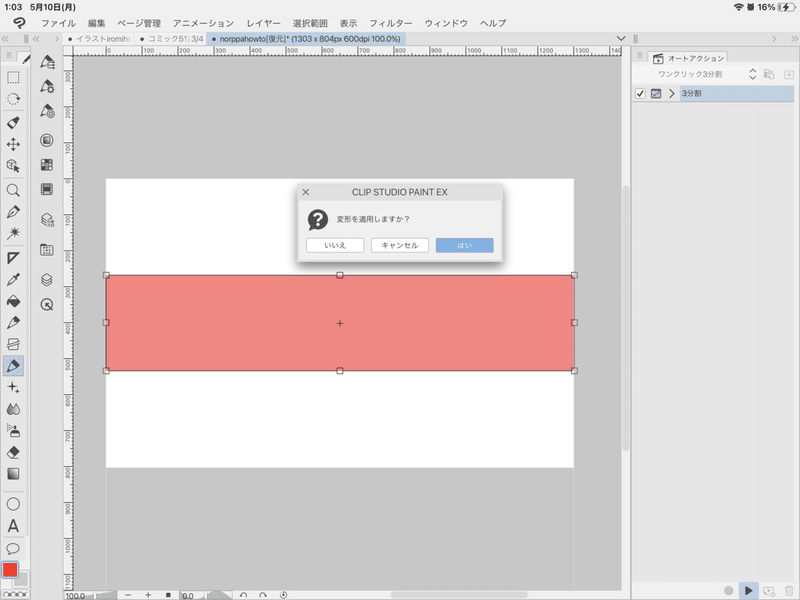Select the Pen nib tool
This screenshot has width=800, height=600.
point(13,212)
